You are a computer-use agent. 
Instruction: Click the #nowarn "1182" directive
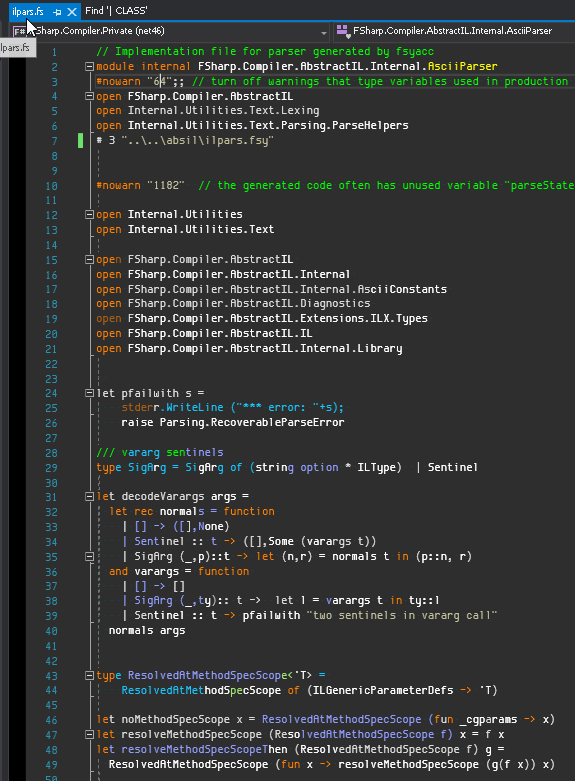[140, 185]
